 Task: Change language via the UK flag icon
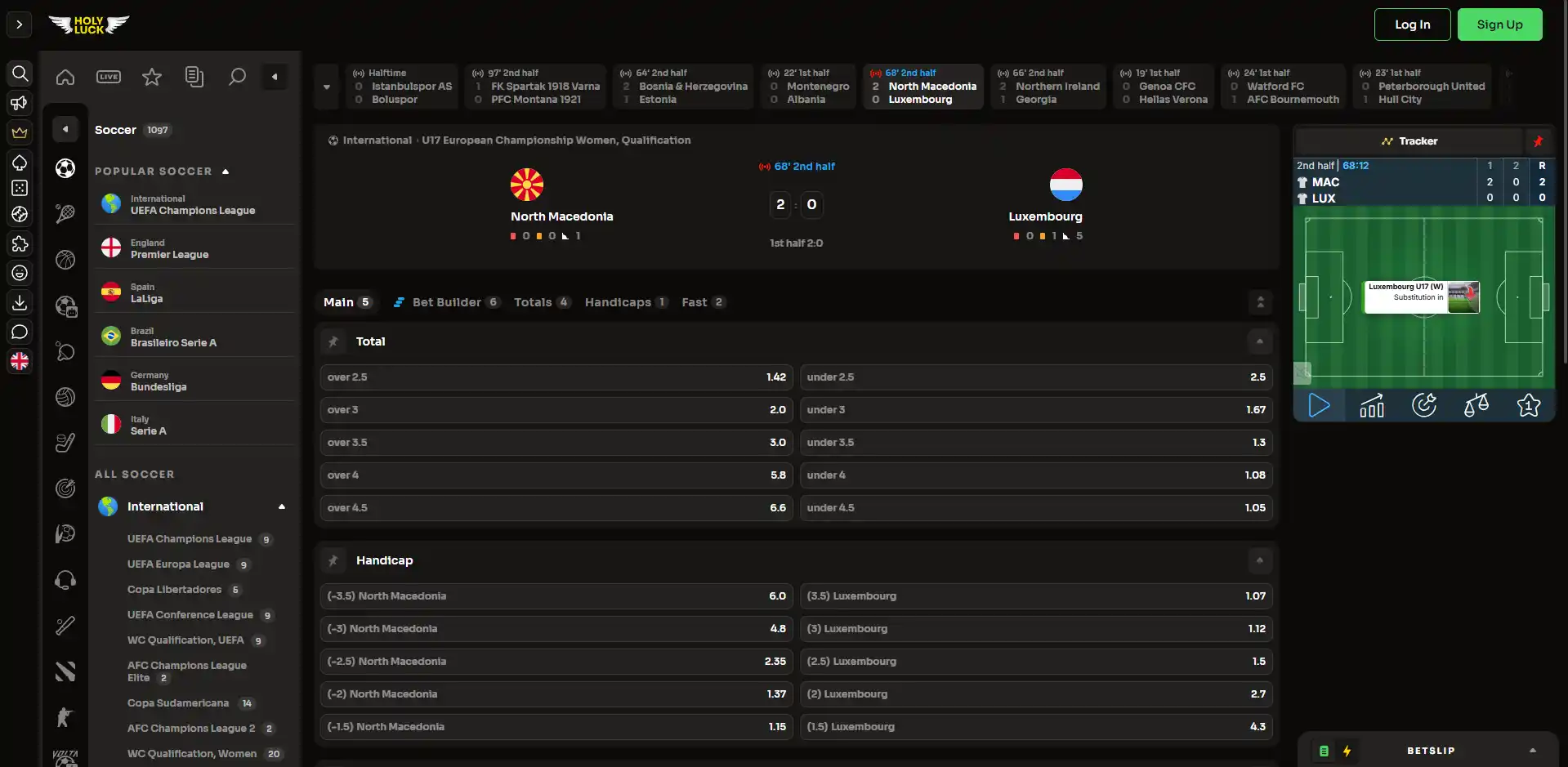pyautogui.click(x=20, y=361)
